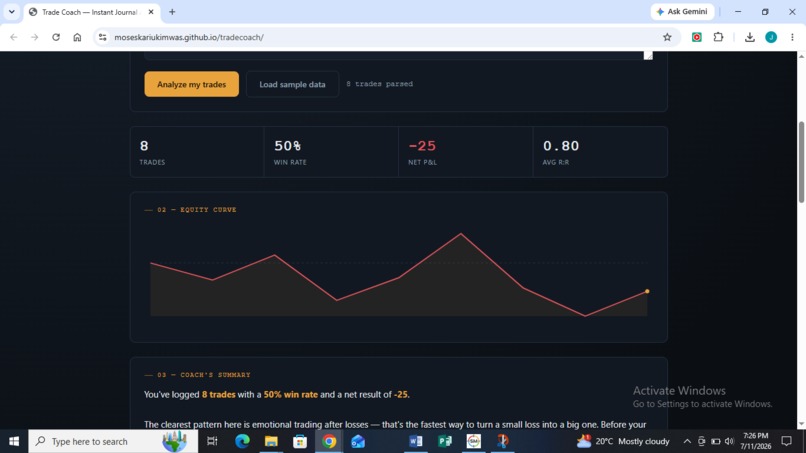Open a new browser tab
806x453 pixels.
click(172, 12)
